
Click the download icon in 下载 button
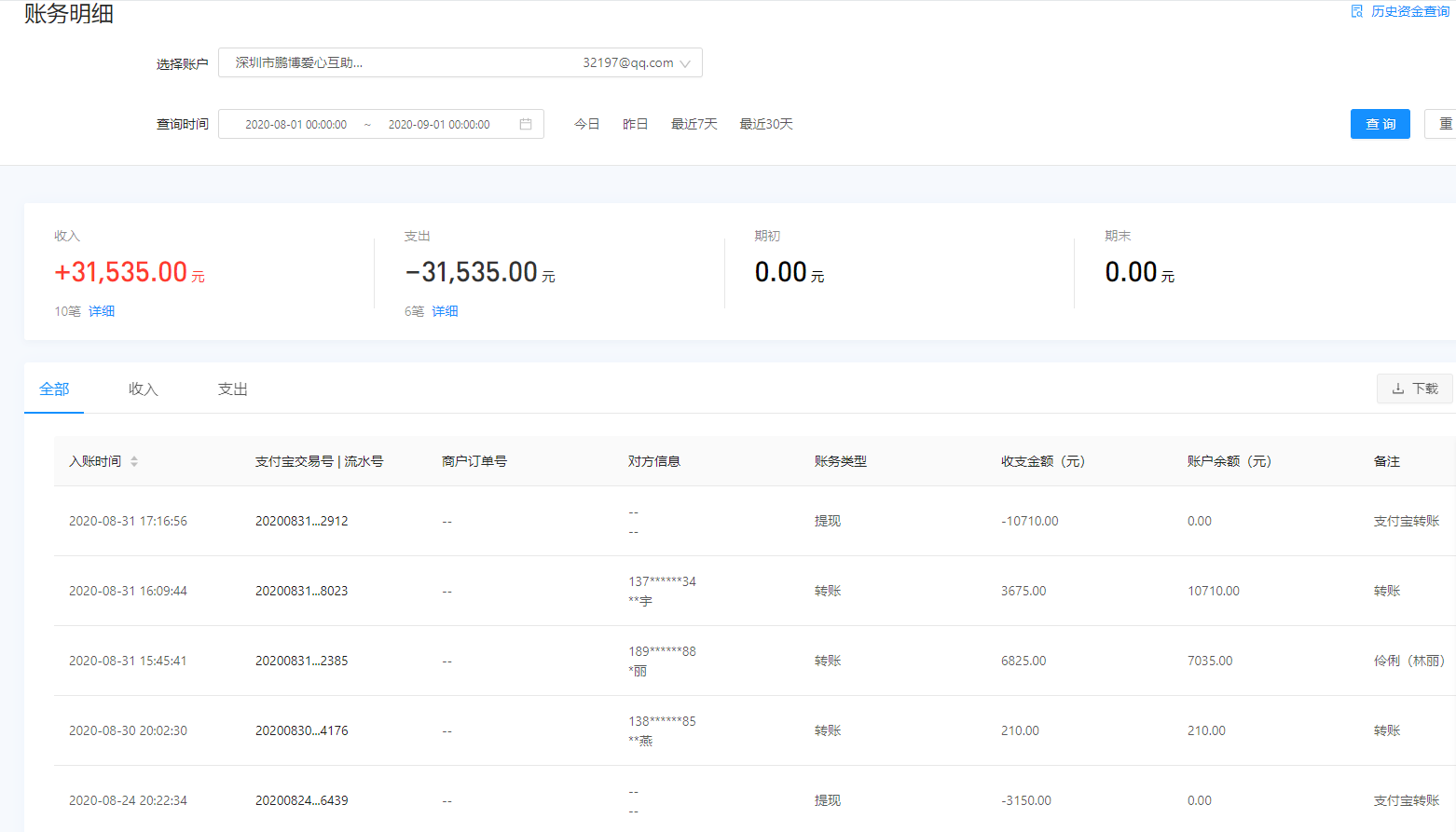(1397, 389)
